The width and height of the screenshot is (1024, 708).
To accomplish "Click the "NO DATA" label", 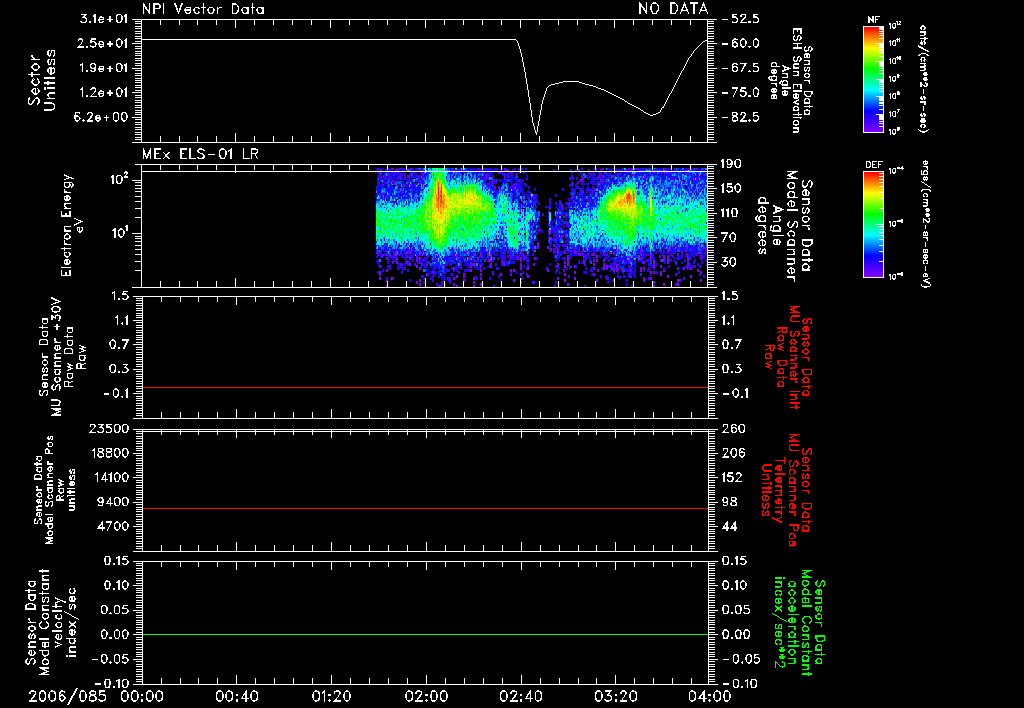I will 673,9.
